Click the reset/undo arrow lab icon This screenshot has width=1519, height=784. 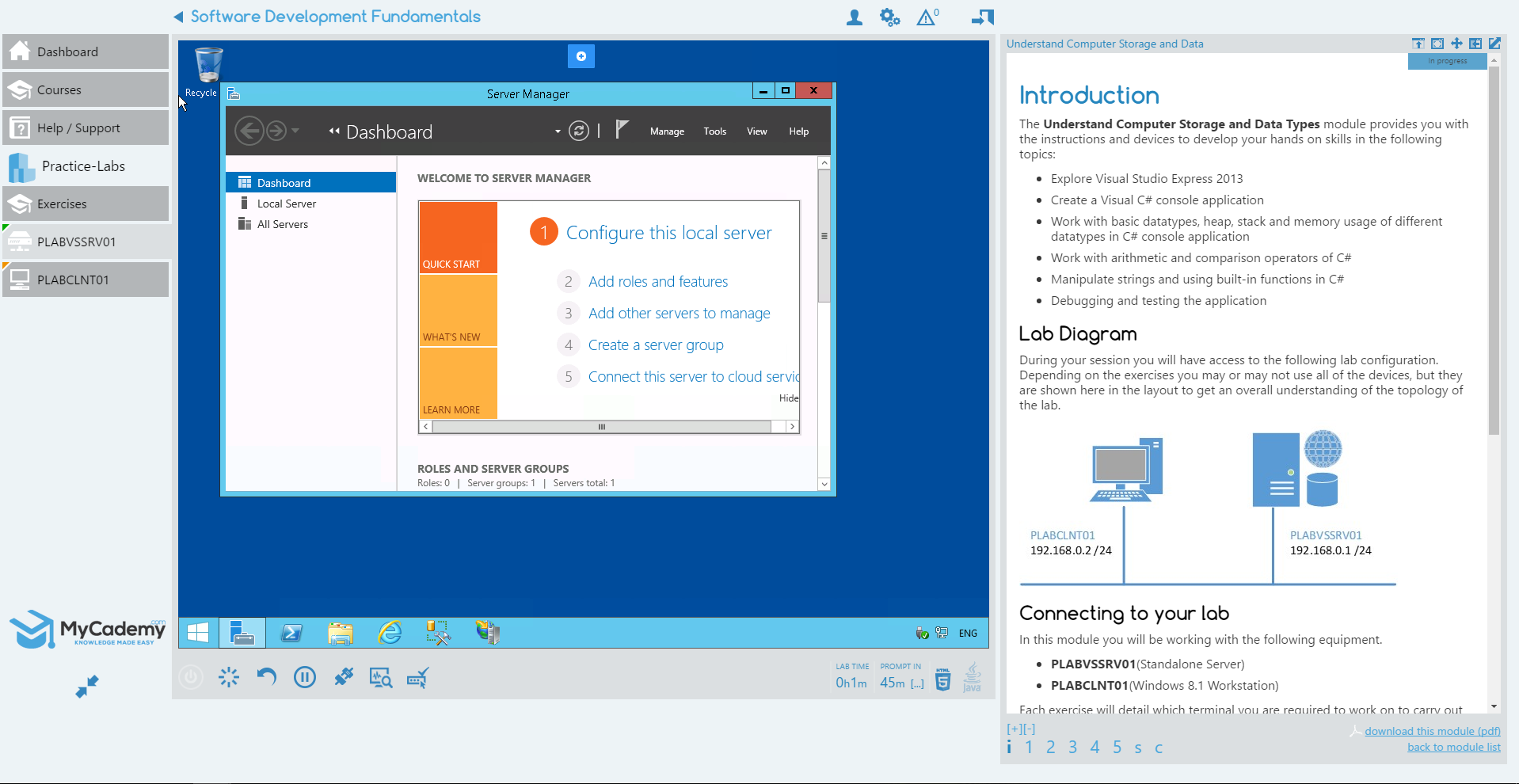pos(267,677)
